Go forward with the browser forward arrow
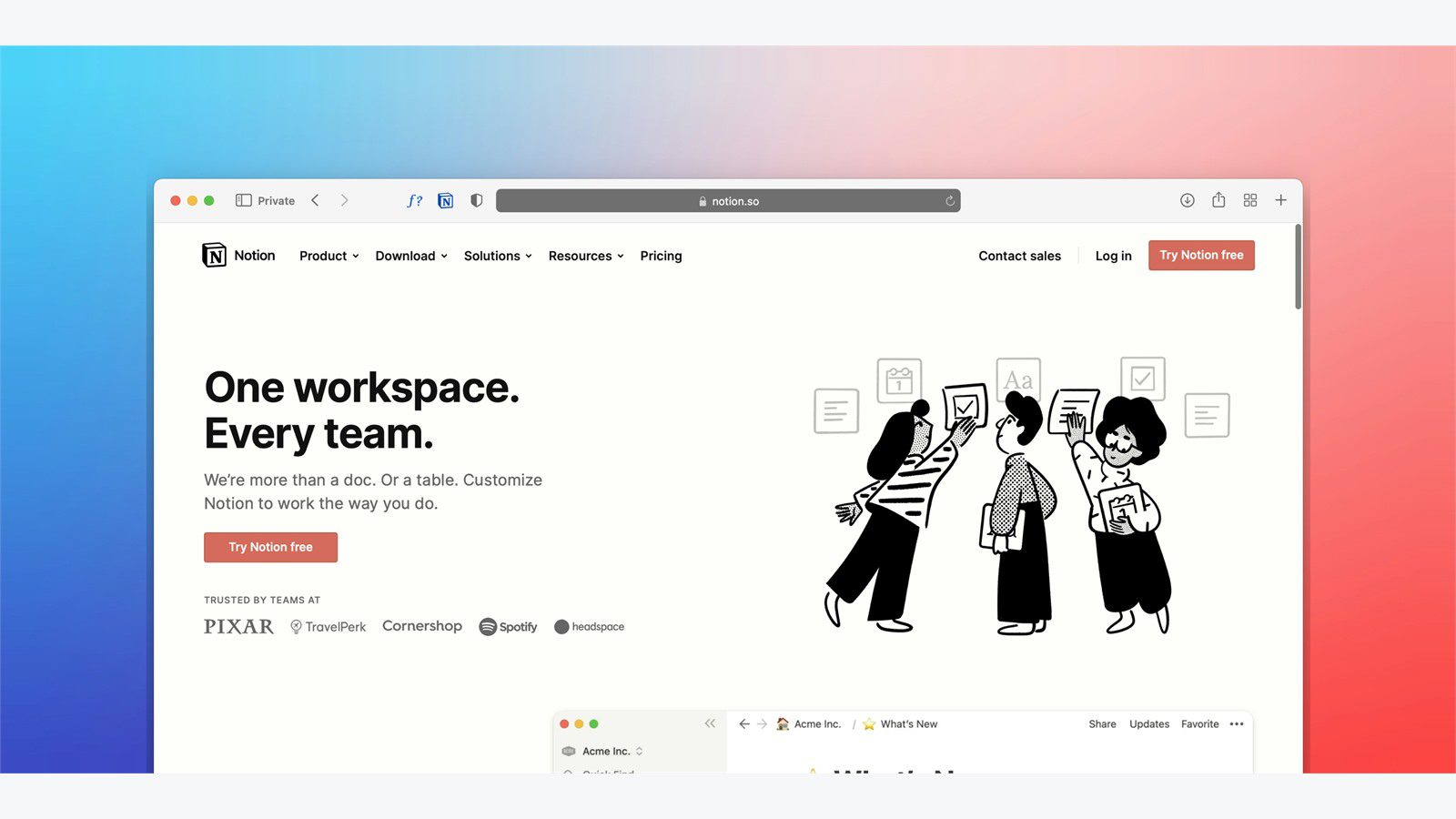This screenshot has width=1456, height=819. 344,200
